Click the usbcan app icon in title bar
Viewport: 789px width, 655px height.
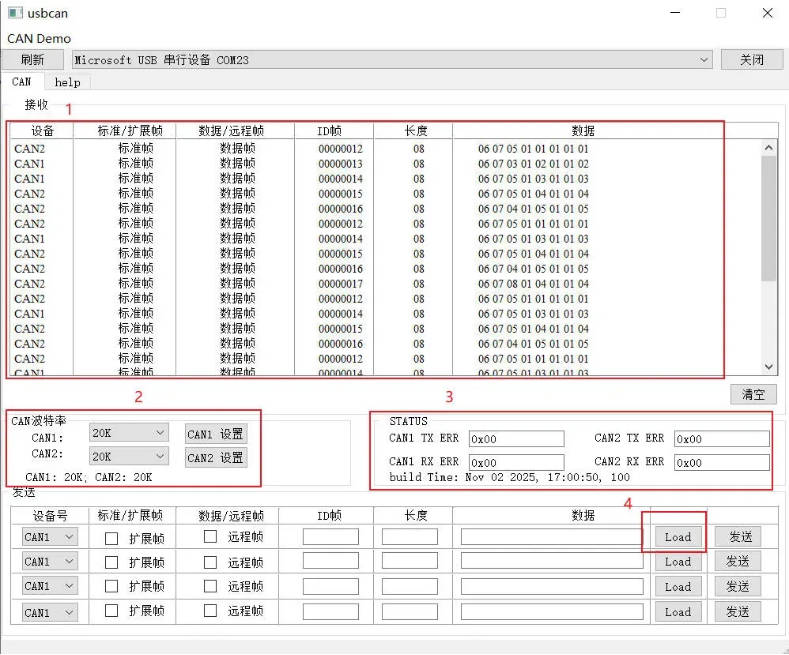pos(15,13)
